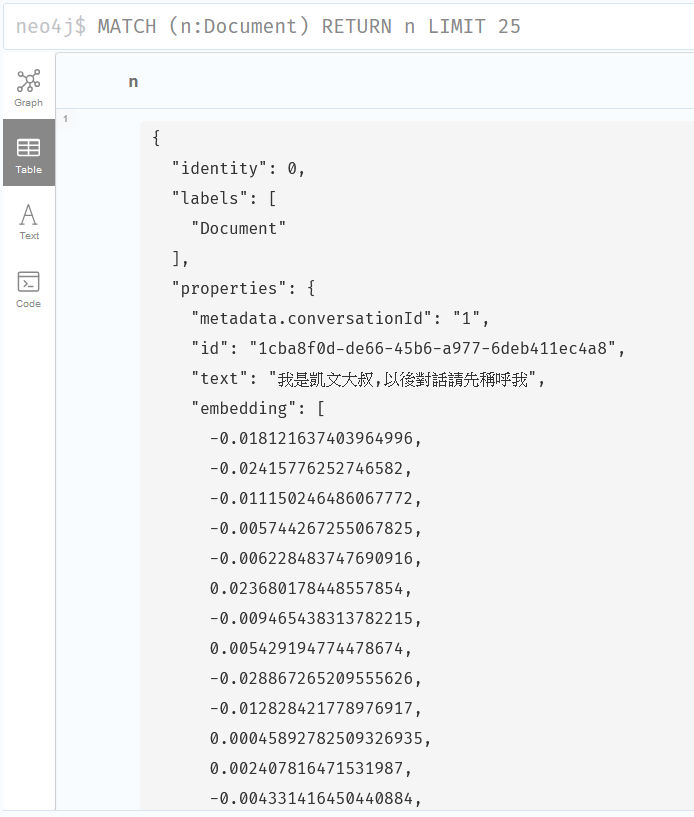
Task: Click the "Document" label value
Action: tap(239, 228)
